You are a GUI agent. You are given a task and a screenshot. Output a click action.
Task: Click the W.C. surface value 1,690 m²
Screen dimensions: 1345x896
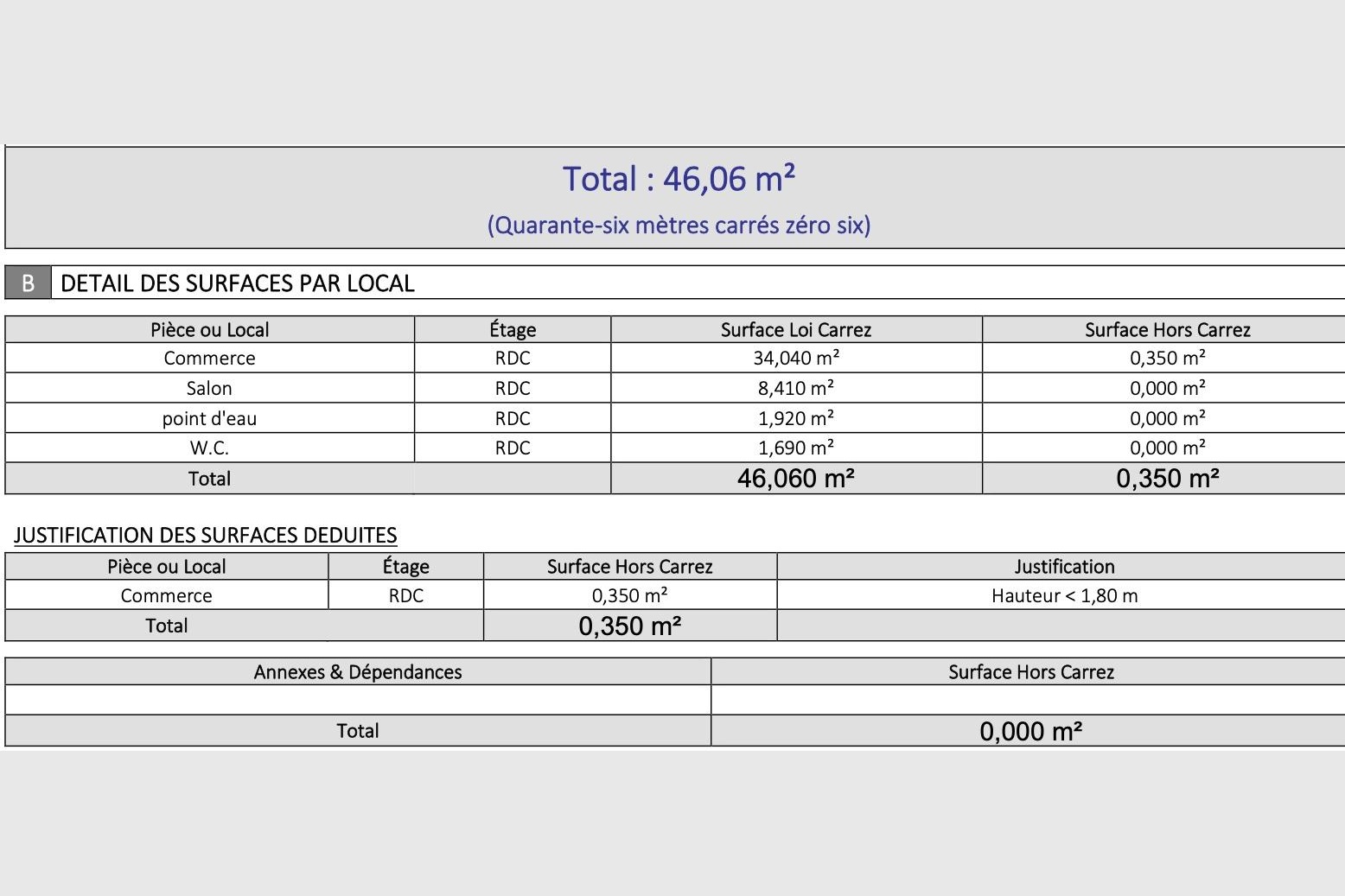click(796, 448)
